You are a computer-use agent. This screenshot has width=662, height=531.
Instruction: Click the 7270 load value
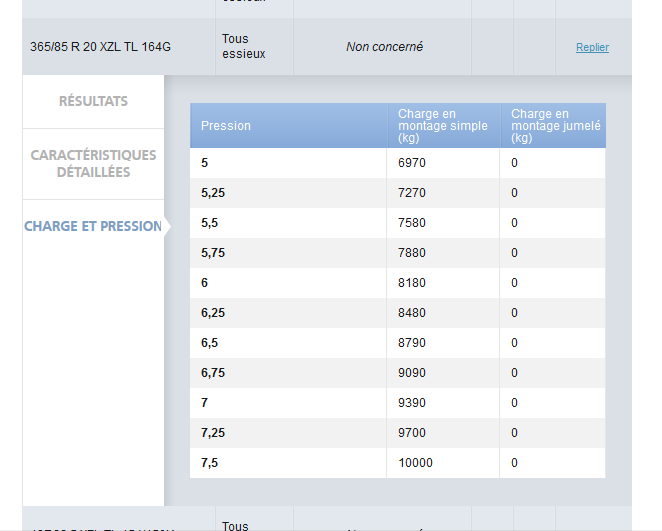click(411, 193)
